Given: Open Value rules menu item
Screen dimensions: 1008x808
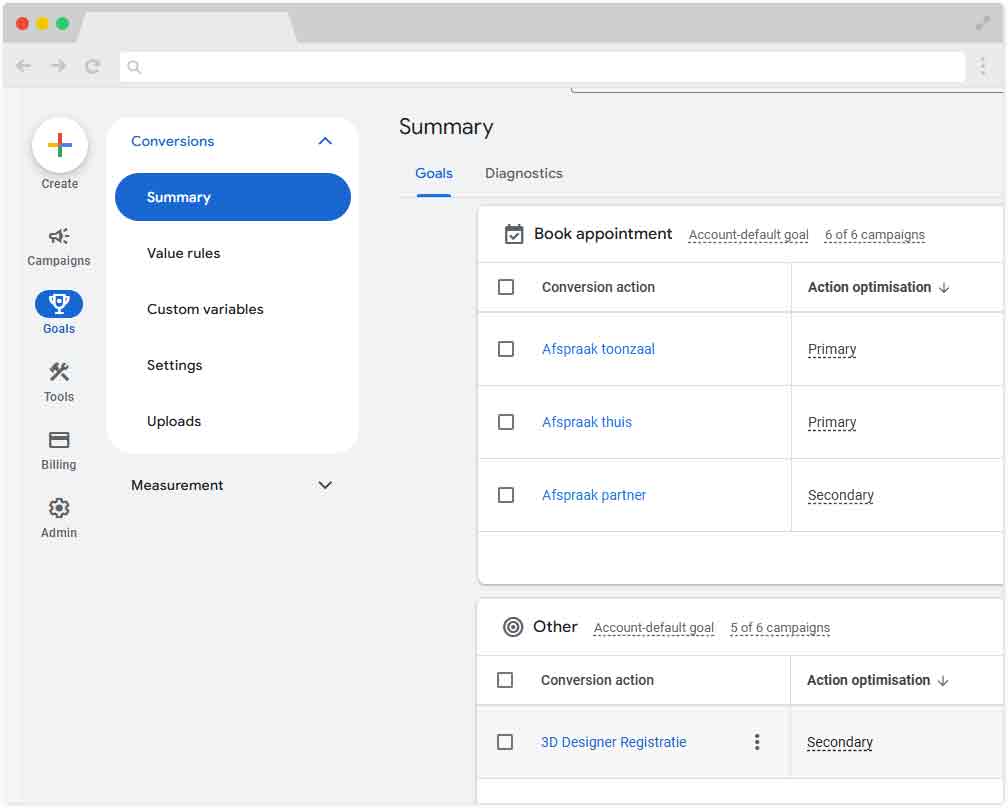Looking at the screenshot, I should point(183,253).
